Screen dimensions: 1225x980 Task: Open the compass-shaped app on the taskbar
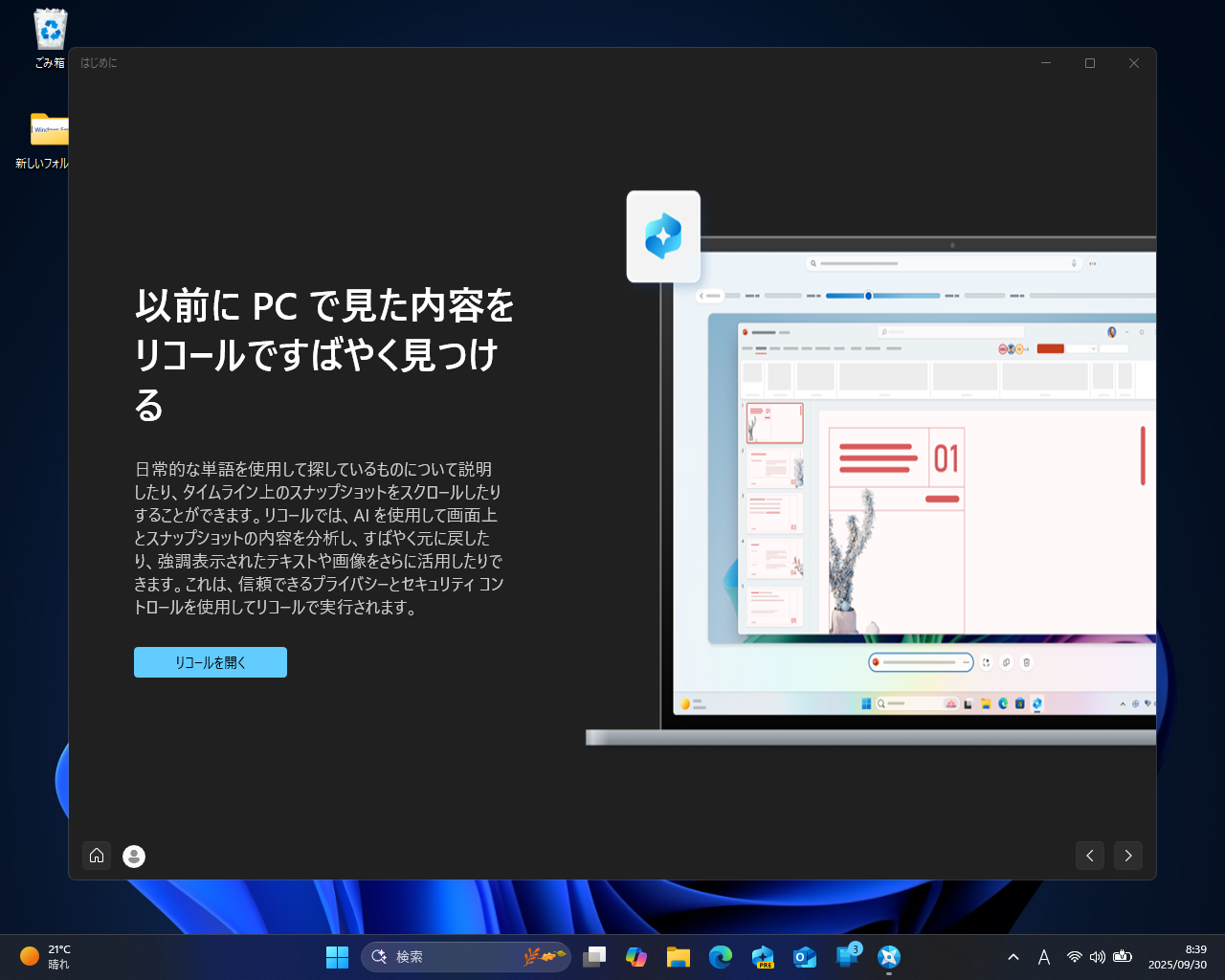(889, 957)
